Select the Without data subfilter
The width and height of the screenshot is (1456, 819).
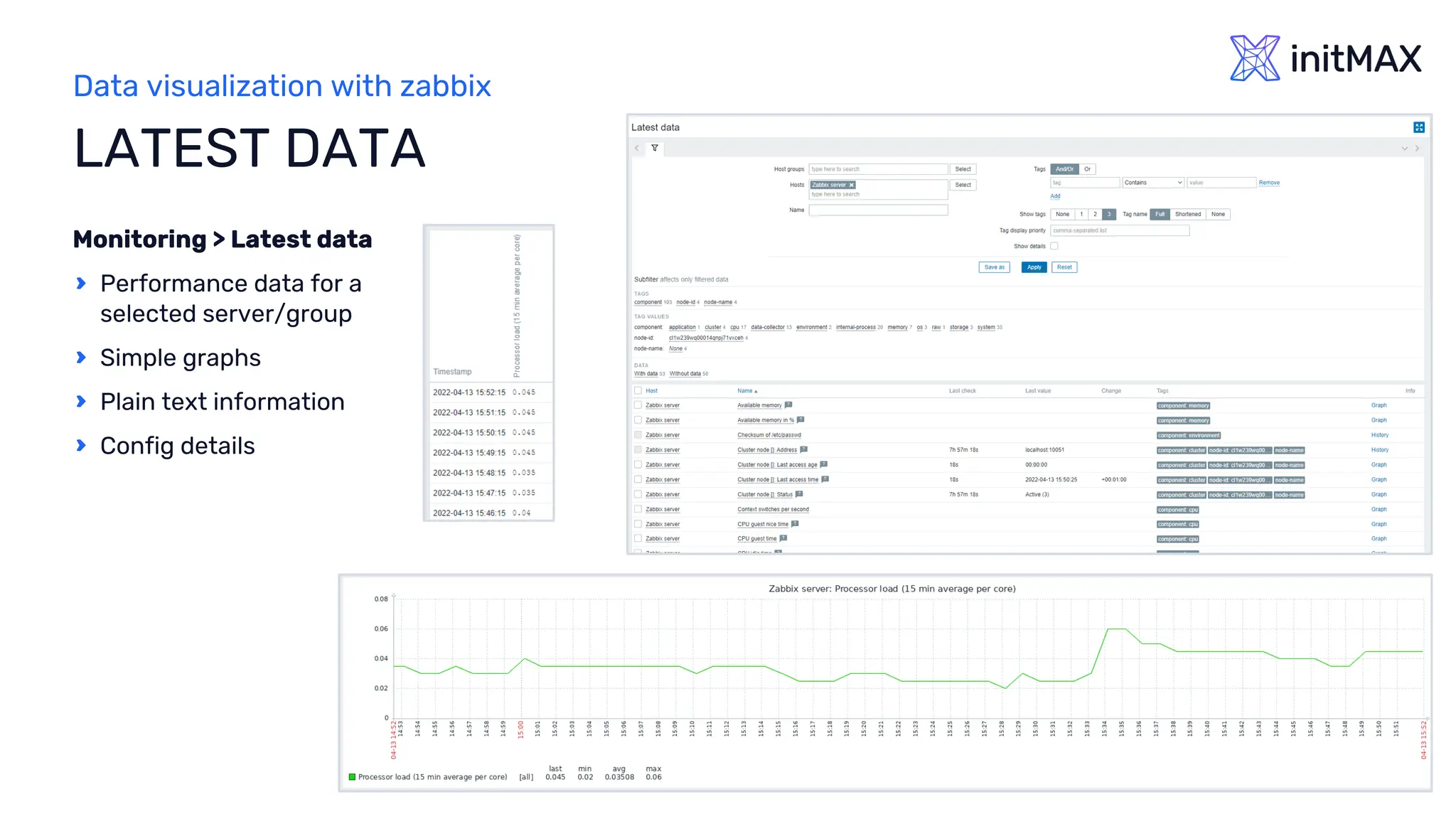[685, 373]
